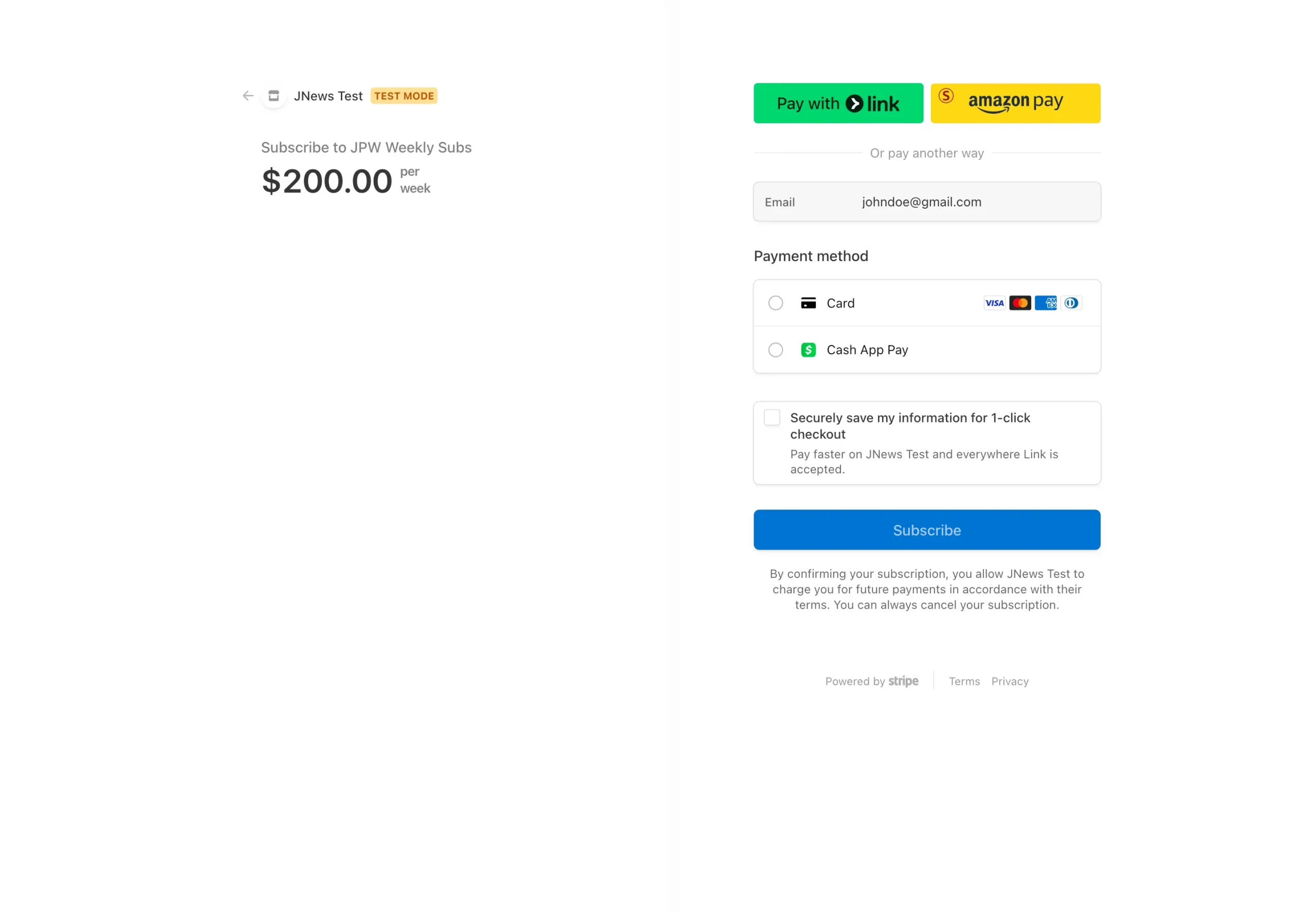Click the Visa card logo

994,303
